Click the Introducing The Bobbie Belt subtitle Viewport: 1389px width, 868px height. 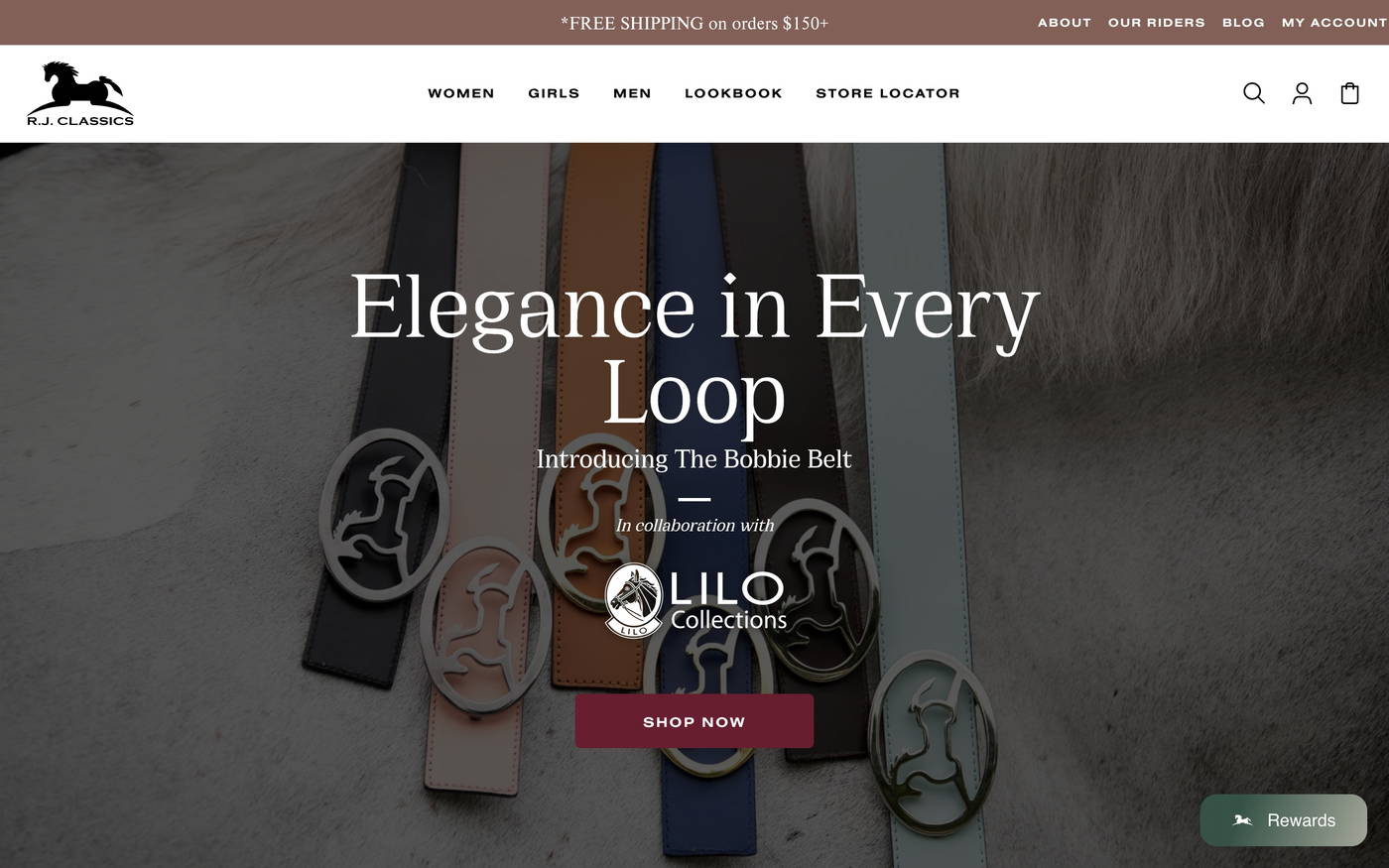pyautogui.click(x=694, y=459)
